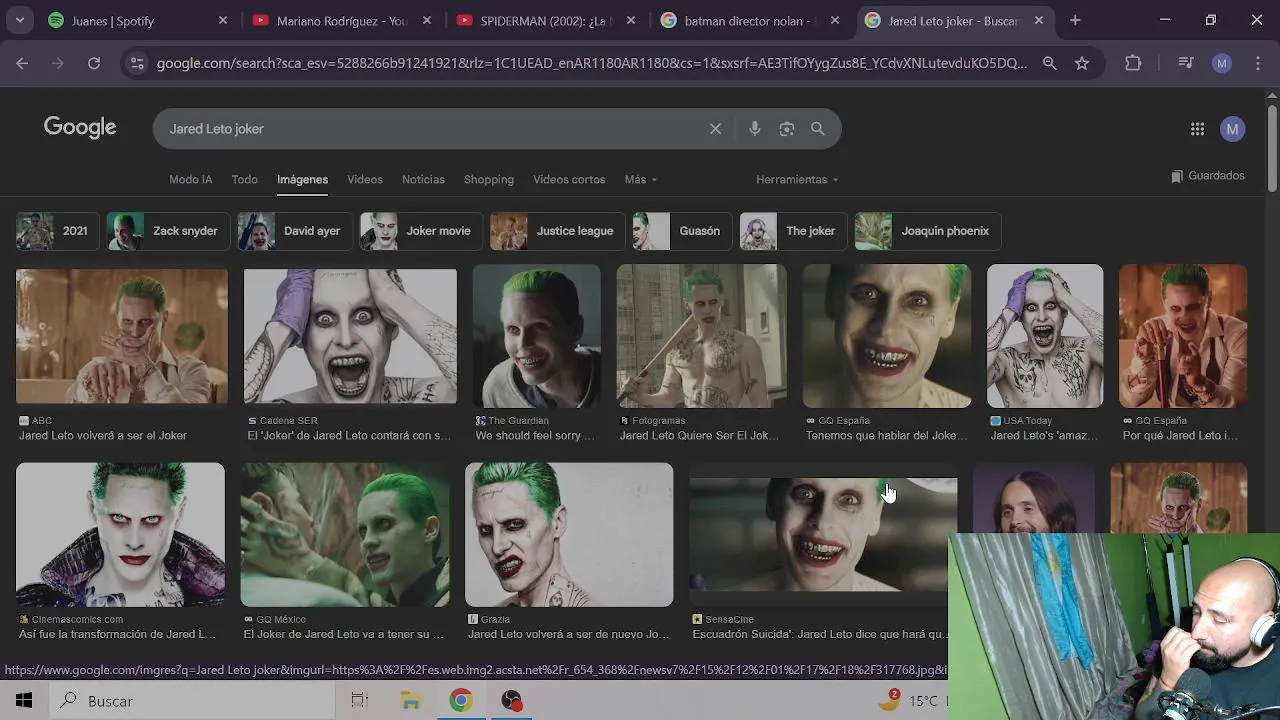Filter by David ayer chip
The width and height of the screenshot is (1280, 720).
coord(295,231)
